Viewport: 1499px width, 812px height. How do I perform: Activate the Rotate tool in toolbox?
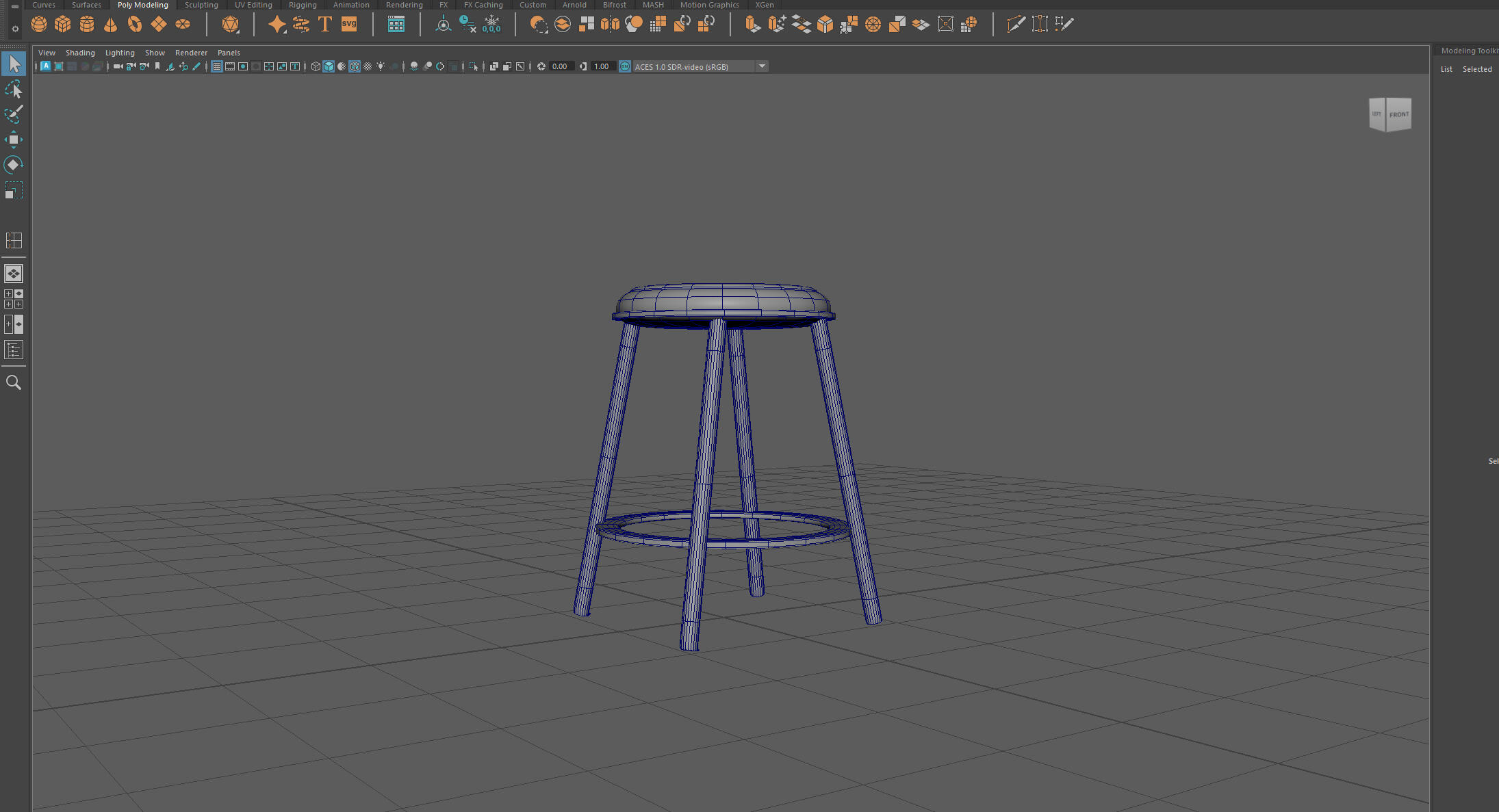14,165
